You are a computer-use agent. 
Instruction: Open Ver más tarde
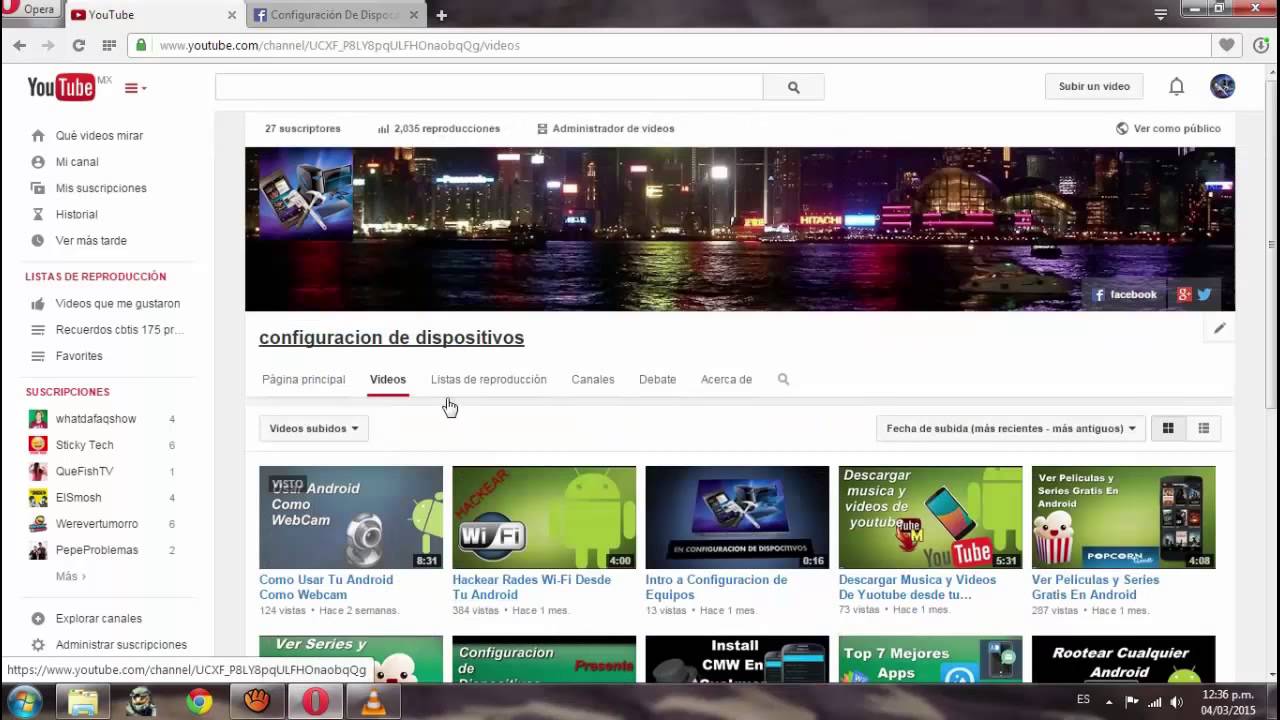pyautogui.click(x=91, y=240)
